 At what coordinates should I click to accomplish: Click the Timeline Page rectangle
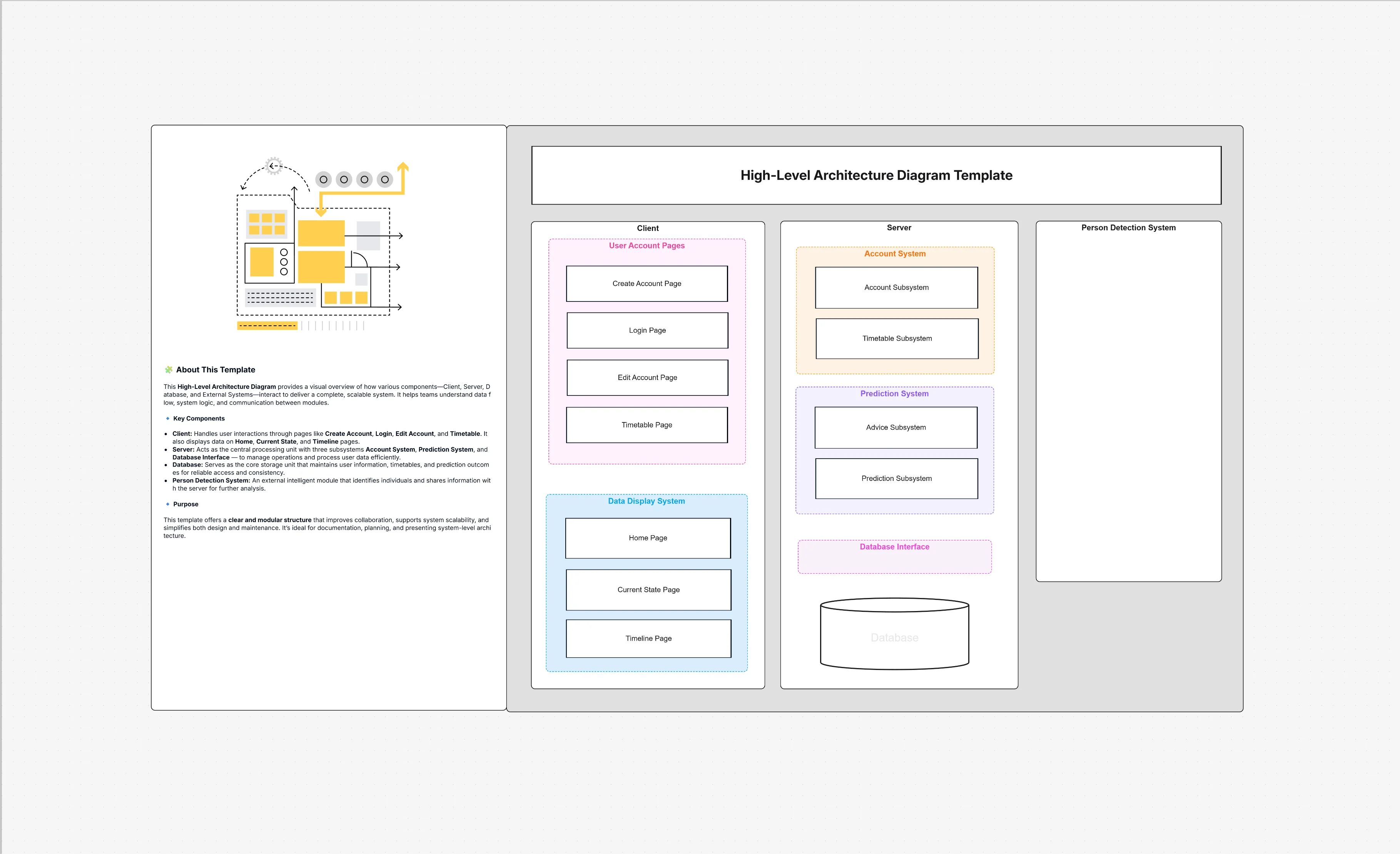click(648, 638)
